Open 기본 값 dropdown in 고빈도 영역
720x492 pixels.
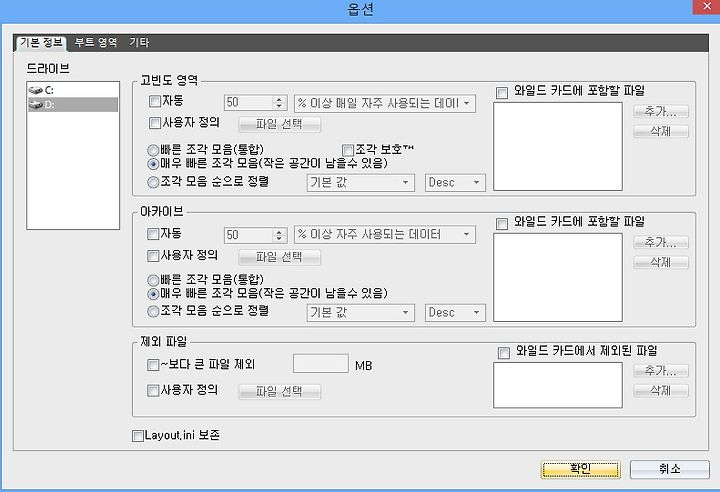360,183
